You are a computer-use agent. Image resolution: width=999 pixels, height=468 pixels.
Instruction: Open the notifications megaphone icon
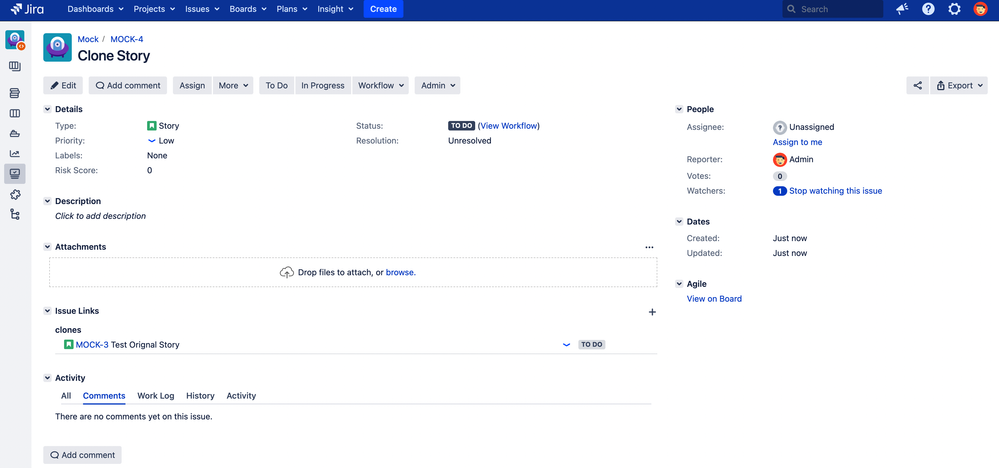point(902,9)
